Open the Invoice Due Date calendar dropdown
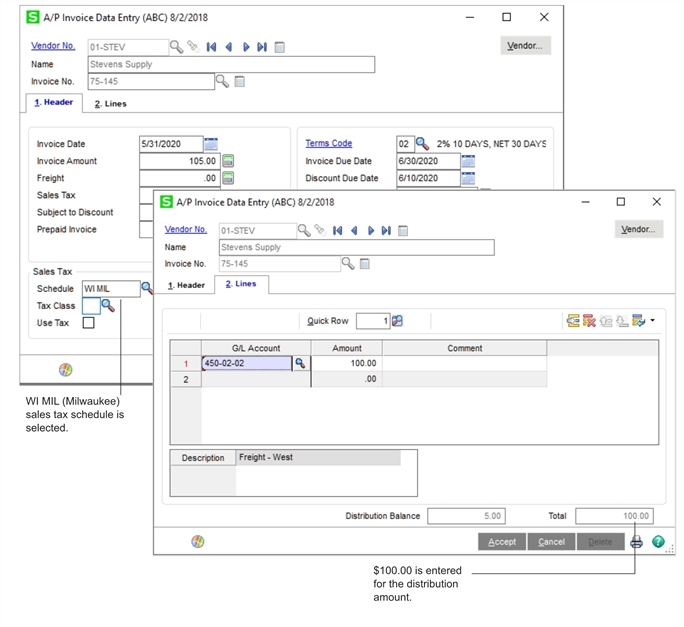The height and width of the screenshot is (627, 684). point(468,161)
